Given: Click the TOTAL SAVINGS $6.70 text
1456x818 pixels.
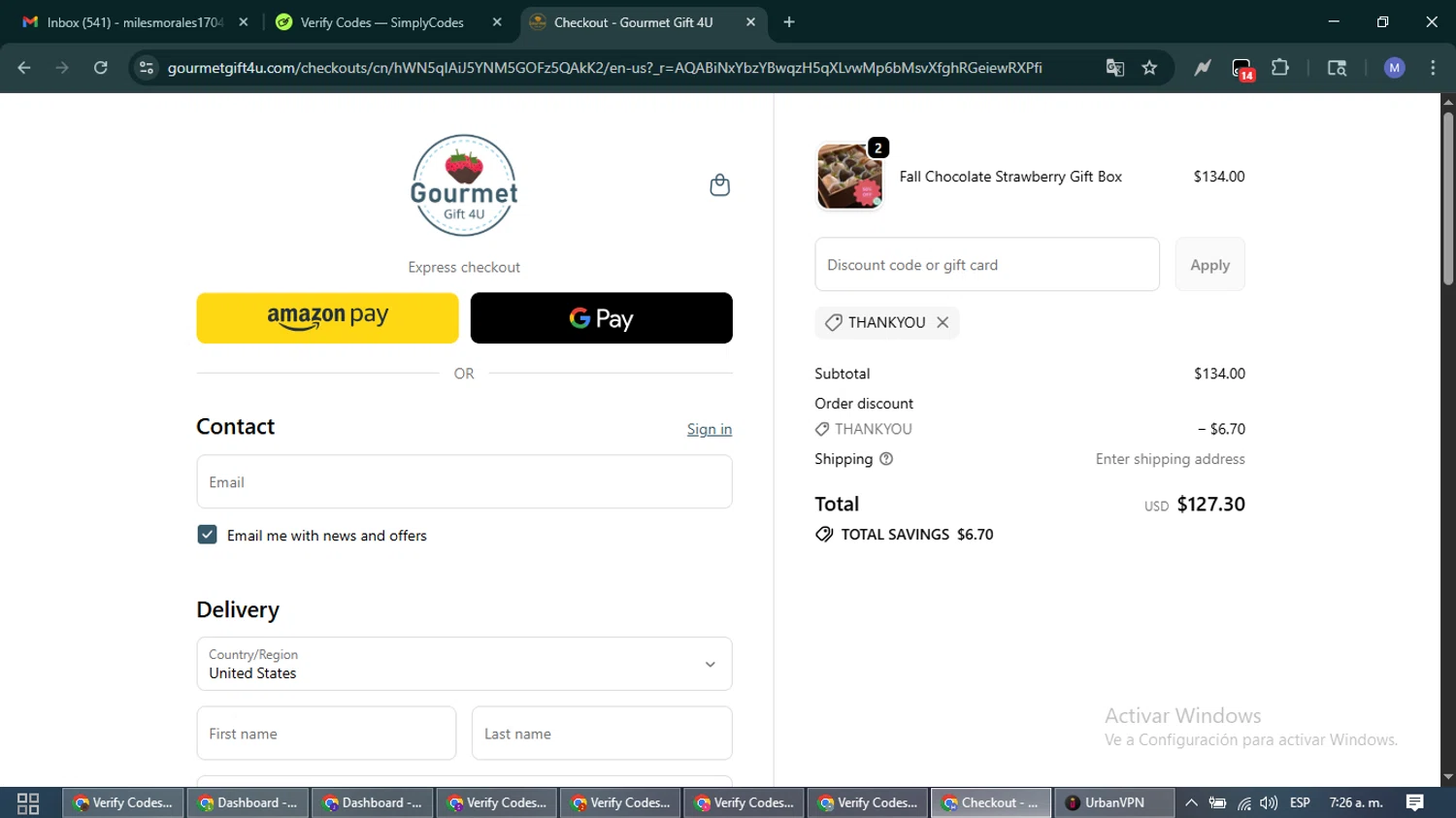Looking at the screenshot, I should (916, 535).
